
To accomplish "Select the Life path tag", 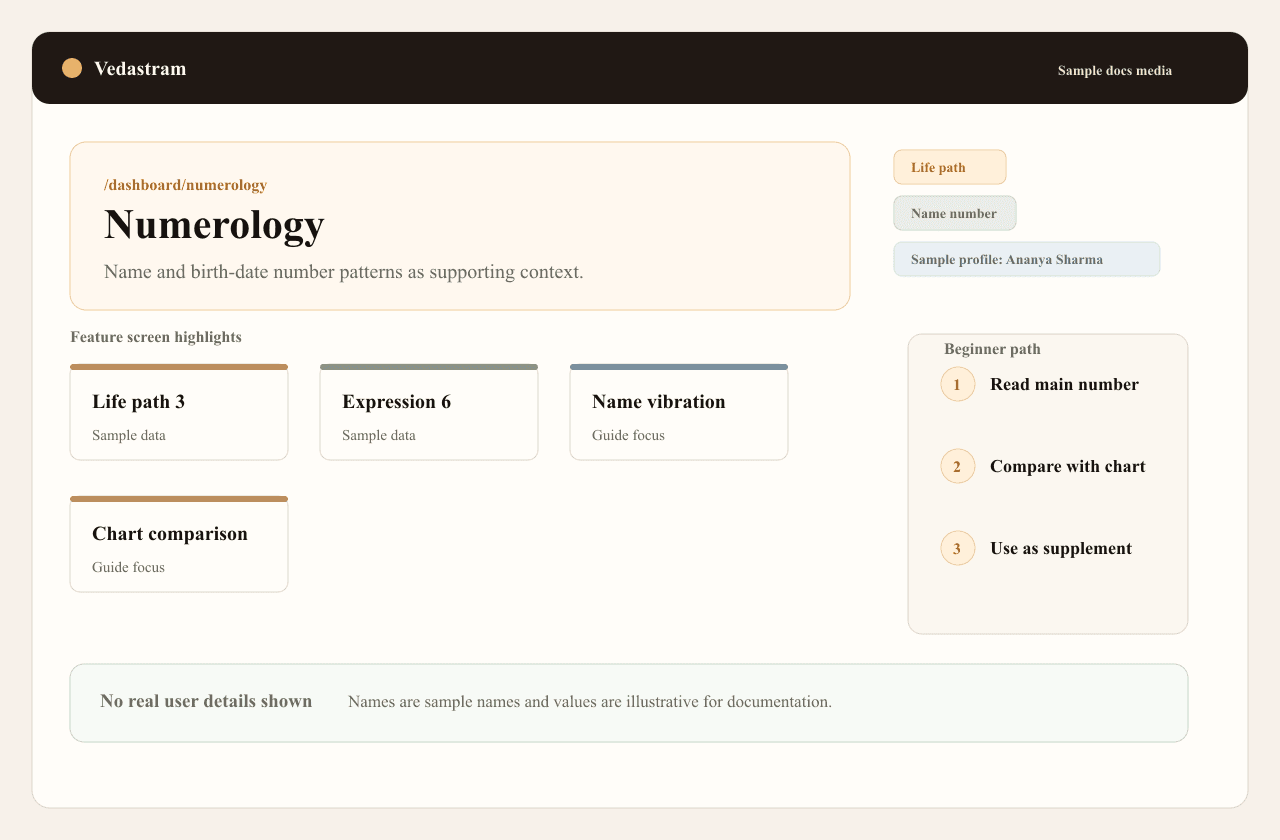I will click(x=950, y=167).
